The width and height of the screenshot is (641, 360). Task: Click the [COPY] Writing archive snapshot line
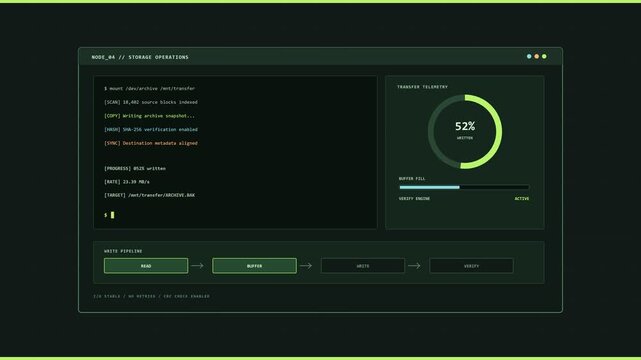pos(149,116)
